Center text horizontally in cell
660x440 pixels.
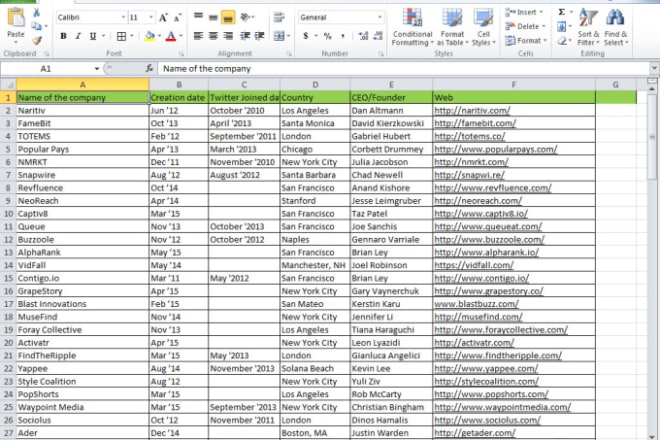click(213, 36)
